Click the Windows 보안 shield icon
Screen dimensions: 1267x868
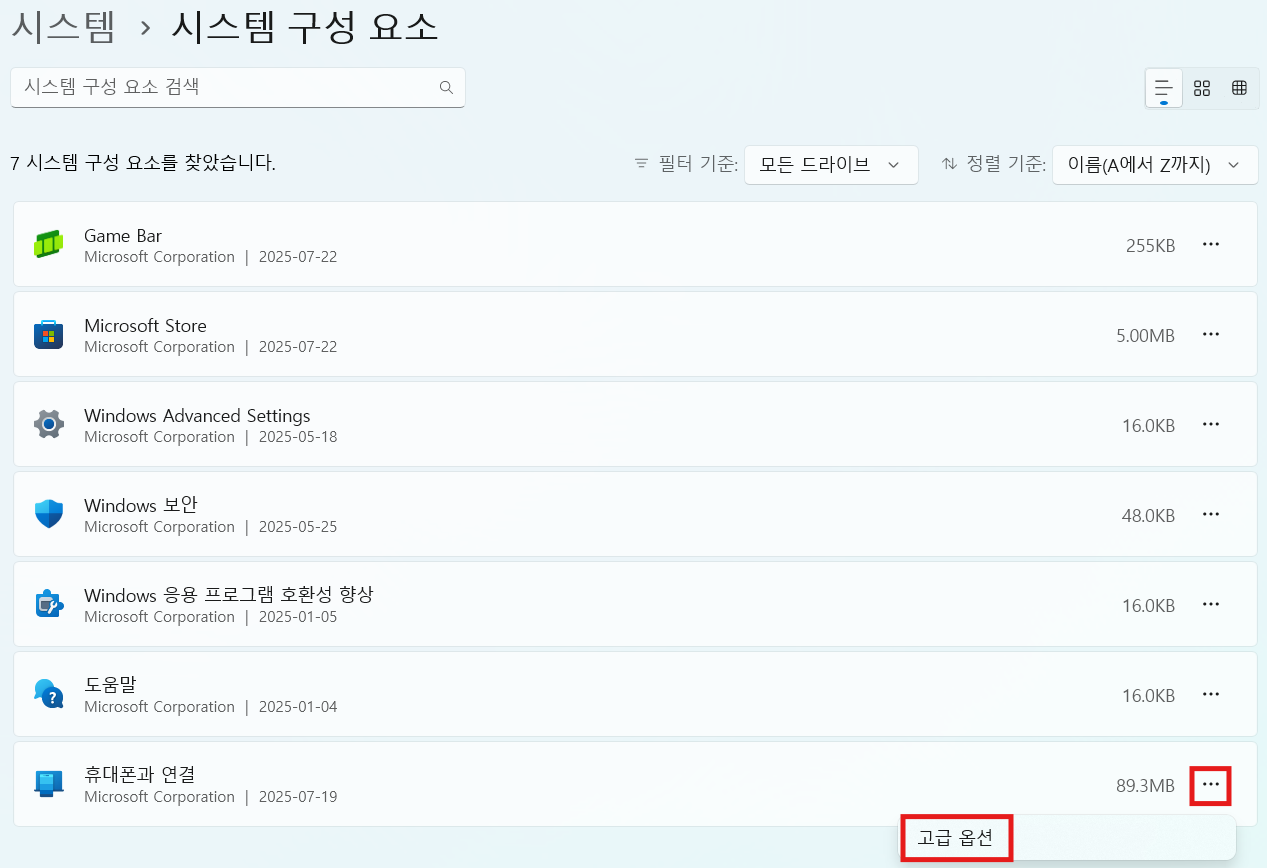click(49, 514)
